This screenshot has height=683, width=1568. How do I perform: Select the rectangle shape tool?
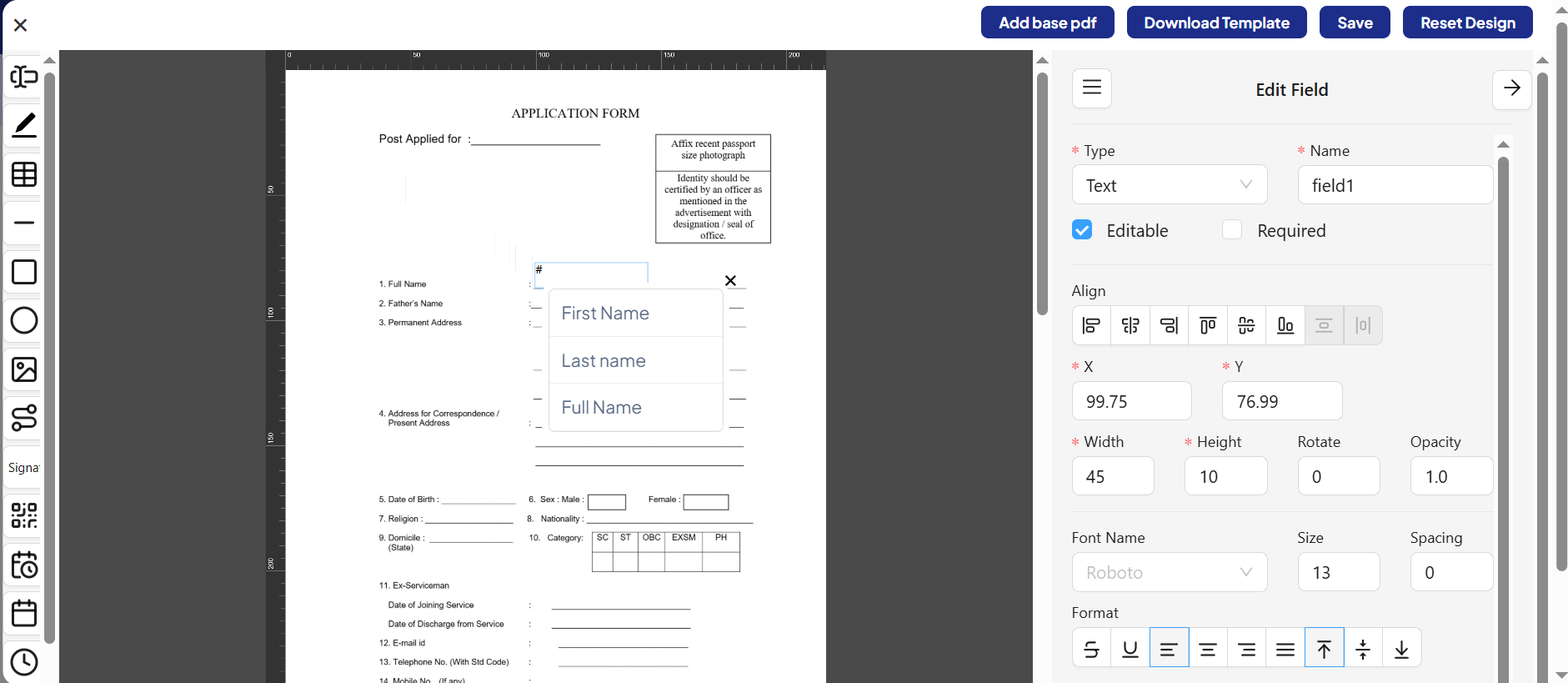pos(23,272)
